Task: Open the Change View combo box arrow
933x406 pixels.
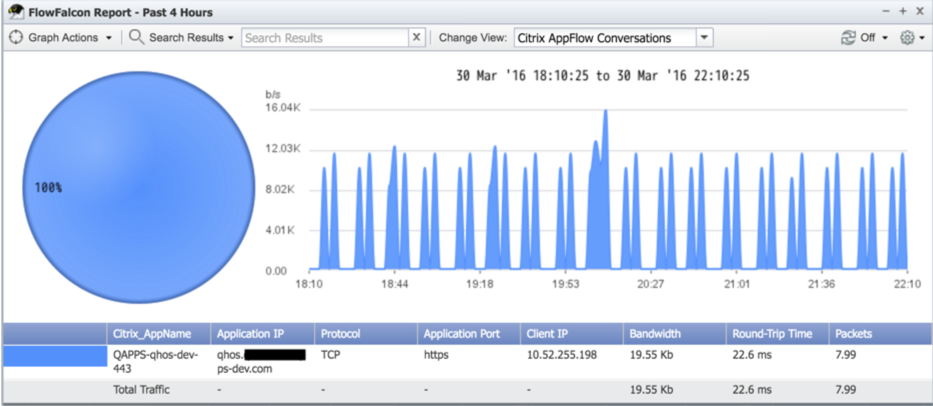Action: 704,38
